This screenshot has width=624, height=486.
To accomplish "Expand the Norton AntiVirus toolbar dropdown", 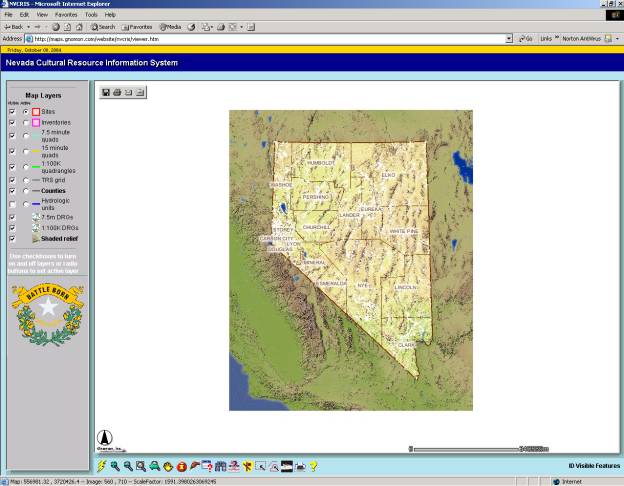I will pyautogui.click(x=617, y=38).
